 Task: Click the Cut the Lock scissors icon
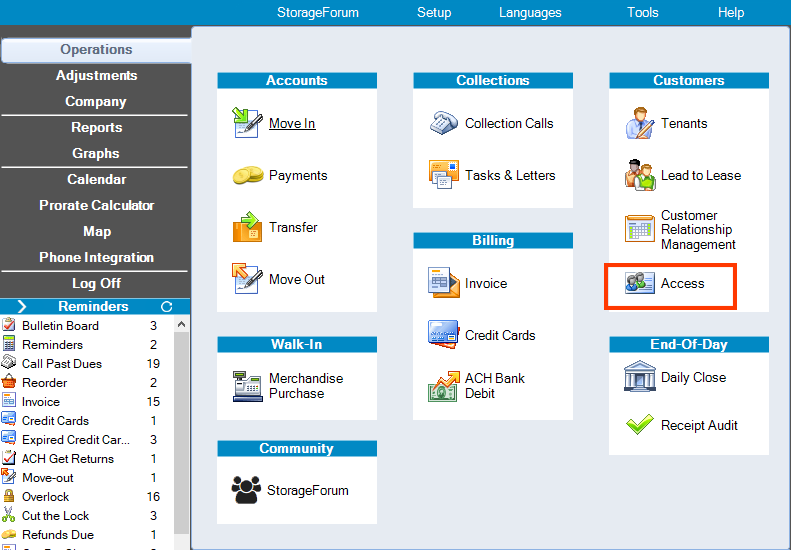(9, 515)
